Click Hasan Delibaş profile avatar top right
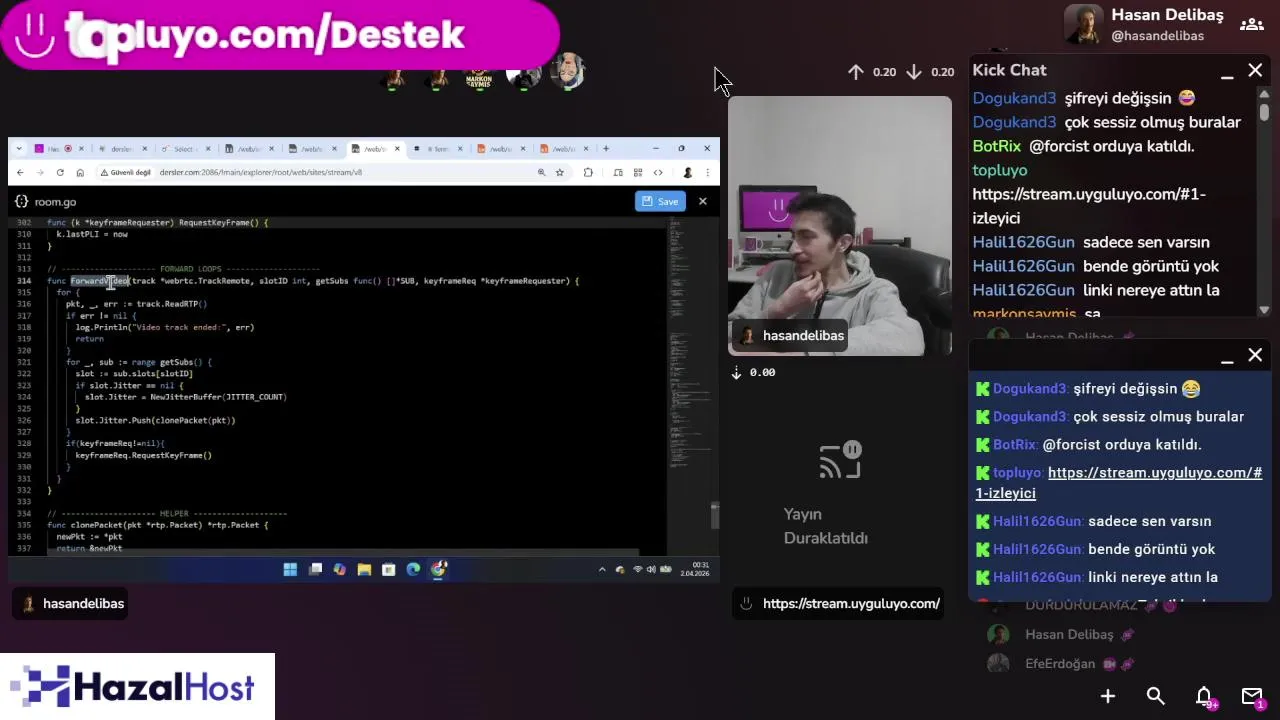 tap(1083, 25)
